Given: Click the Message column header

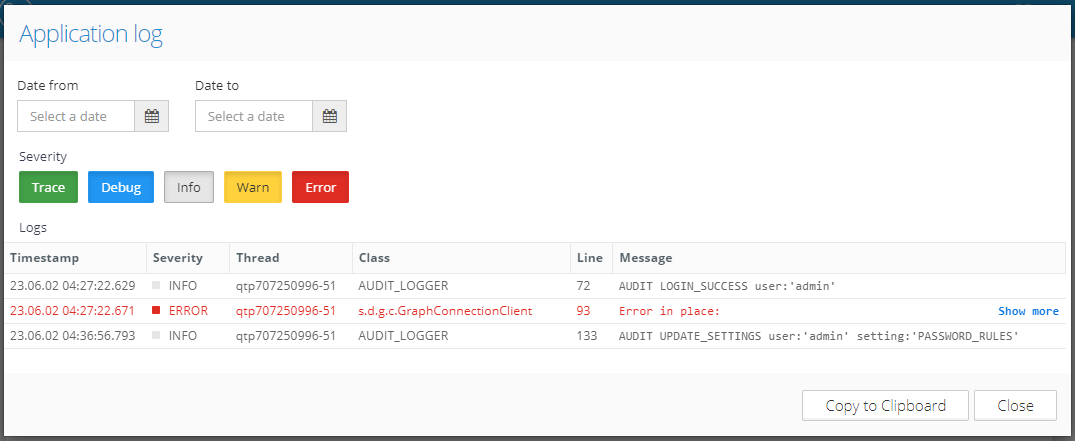Looking at the screenshot, I should point(646,258).
